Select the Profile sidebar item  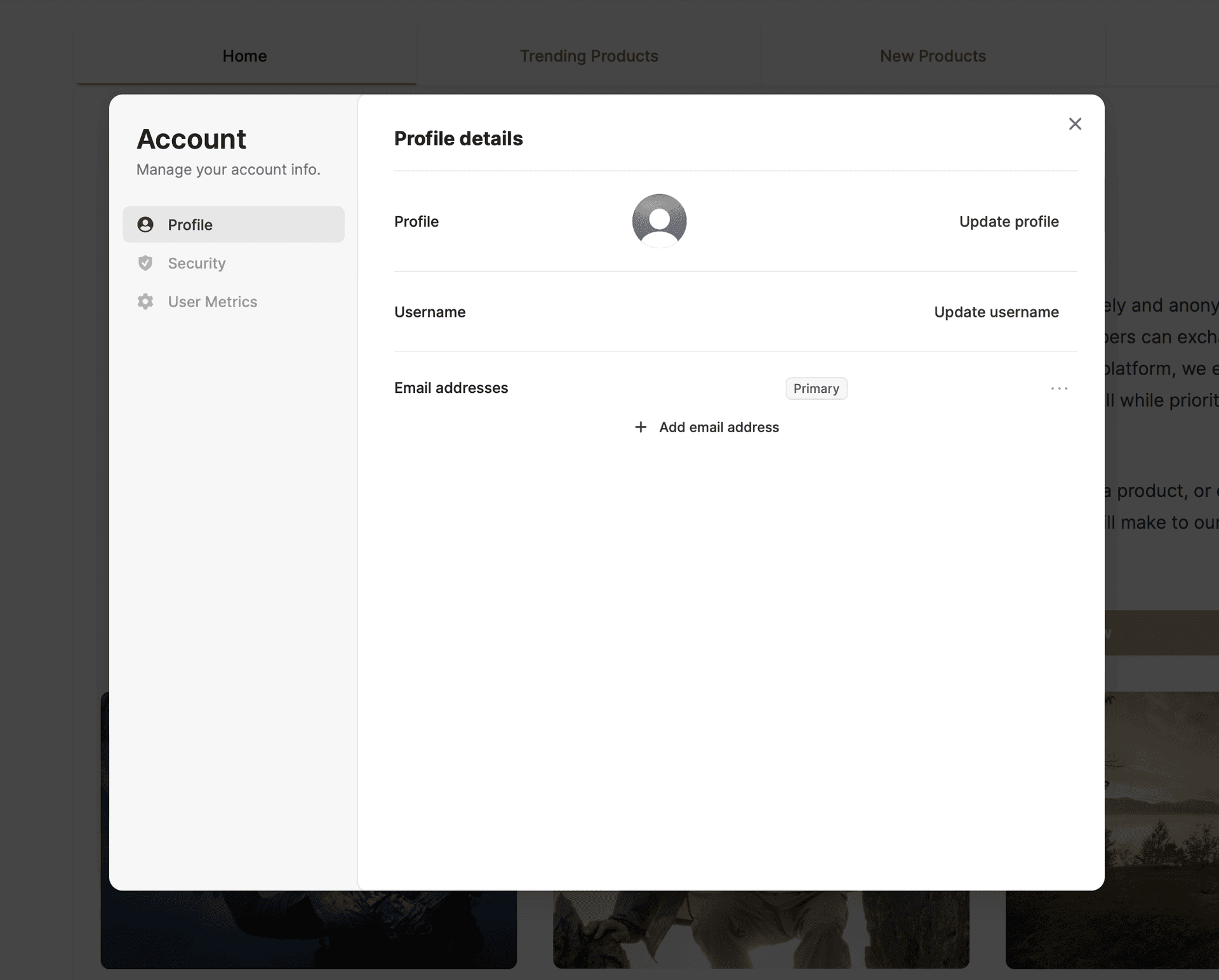click(x=234, y=224)
